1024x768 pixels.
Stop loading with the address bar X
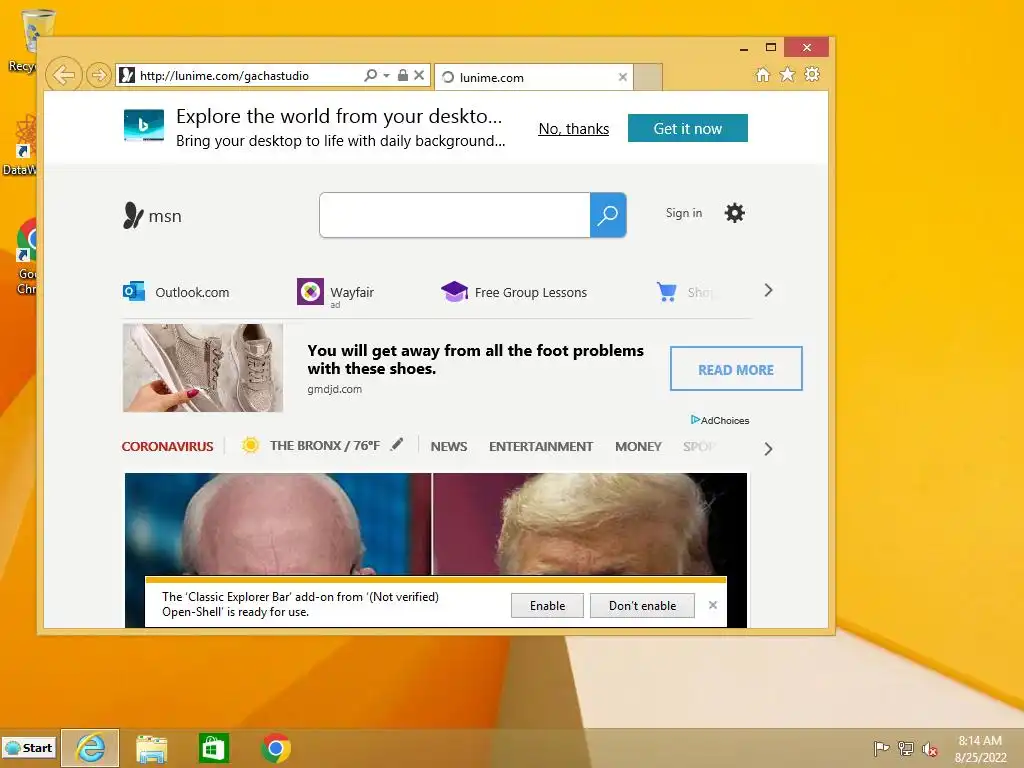[419, 76]
